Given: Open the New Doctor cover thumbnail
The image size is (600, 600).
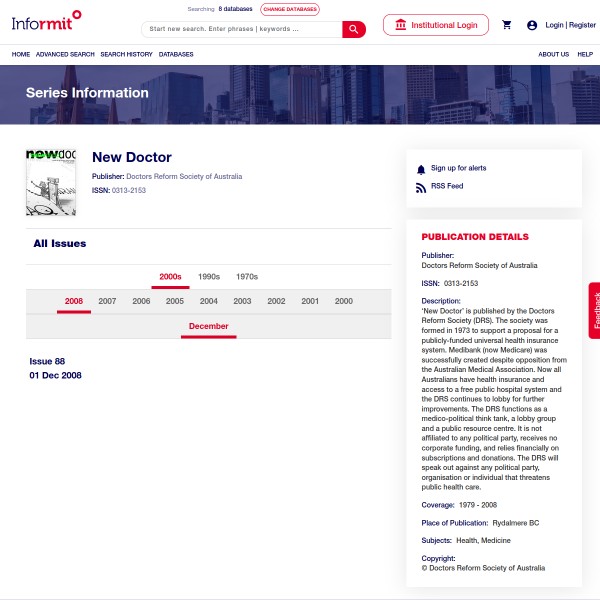Looking at the screenshot, I should click(x=51, y=182).
